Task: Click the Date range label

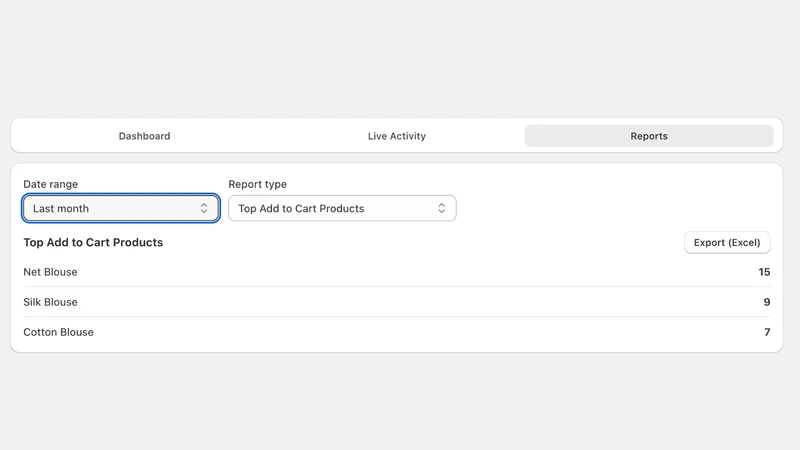Action: click(x=51, y=184)
